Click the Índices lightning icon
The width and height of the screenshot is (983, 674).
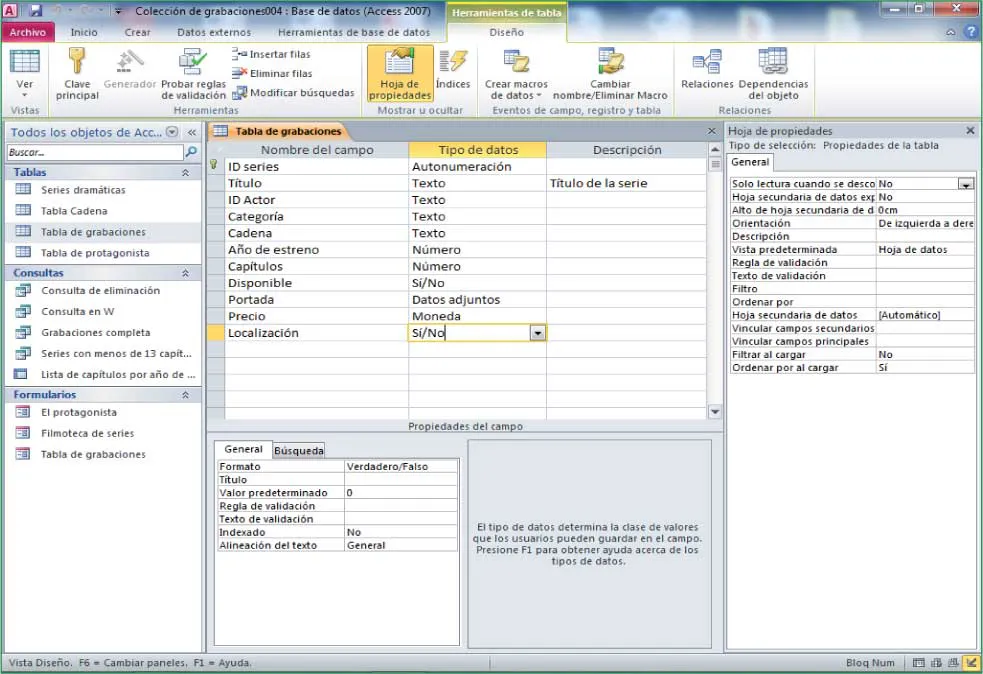click(452, 62)
